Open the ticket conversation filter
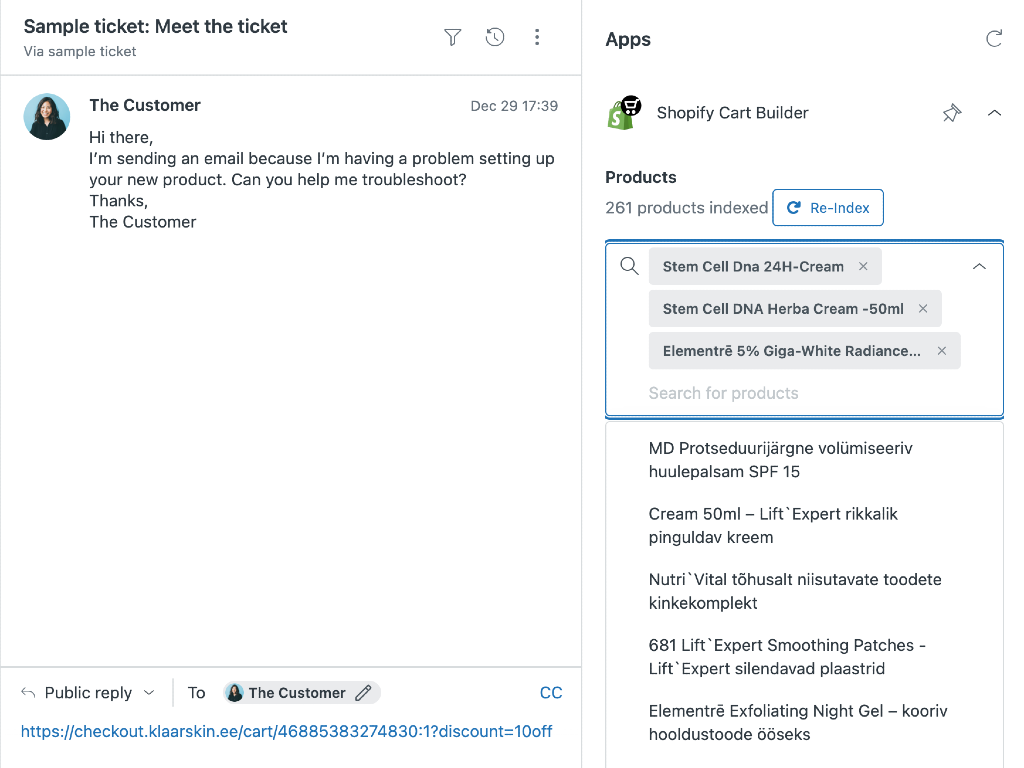 (453, 38)
